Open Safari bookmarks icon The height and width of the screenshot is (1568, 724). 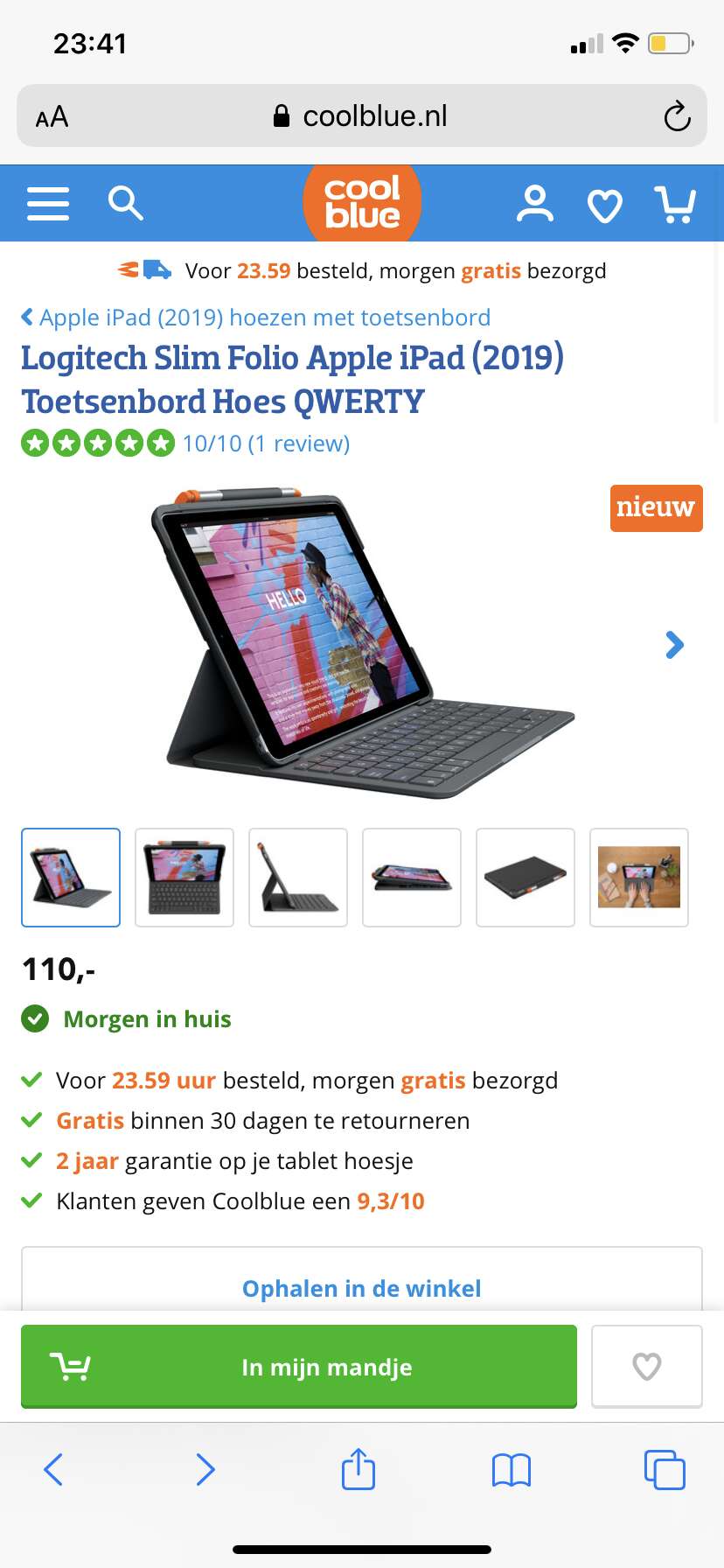[512, 1471]
